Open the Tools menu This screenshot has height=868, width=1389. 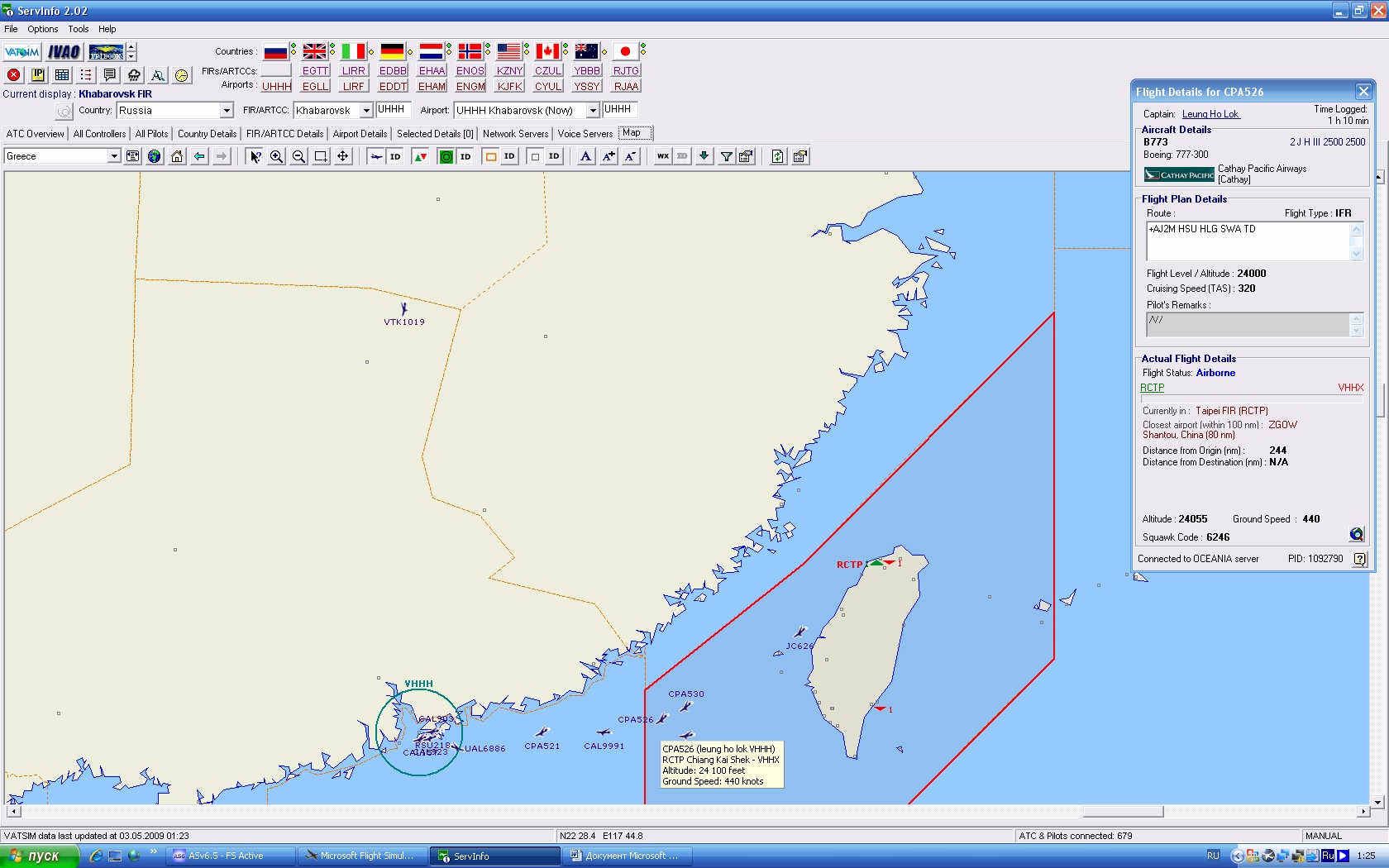click(x=78, y=29)
